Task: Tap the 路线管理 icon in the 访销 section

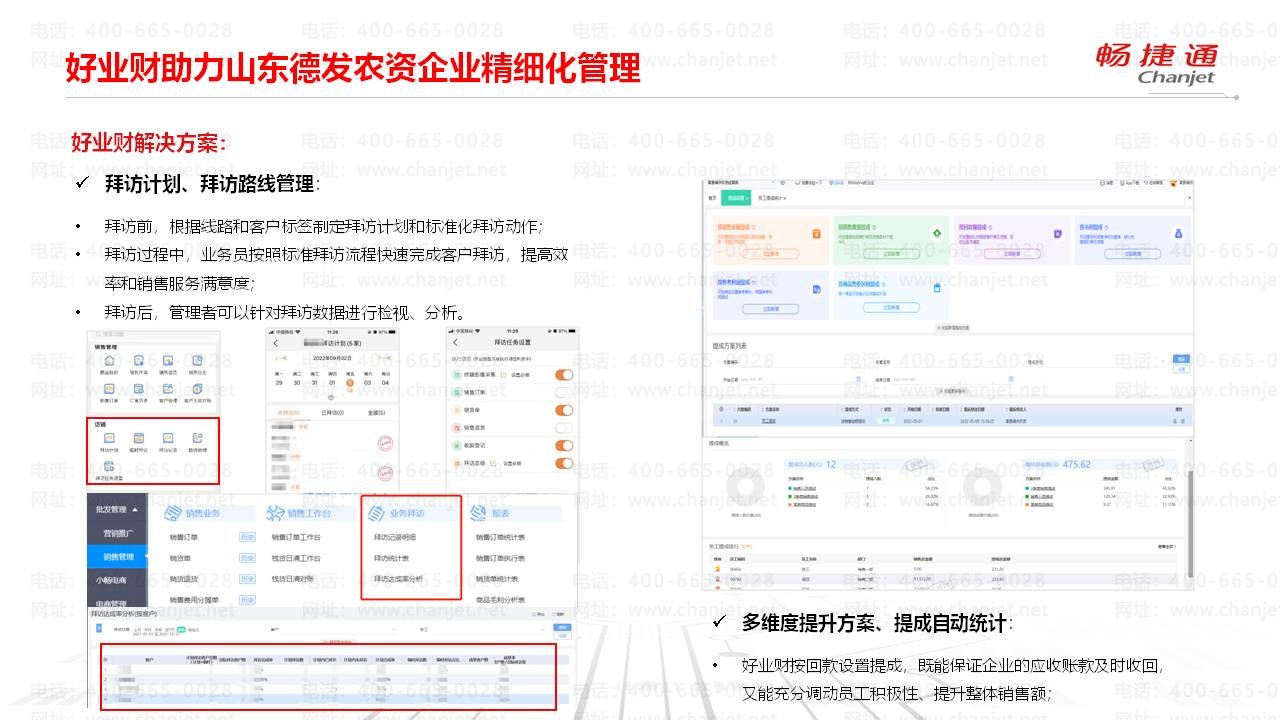Action: coord(198,437)
